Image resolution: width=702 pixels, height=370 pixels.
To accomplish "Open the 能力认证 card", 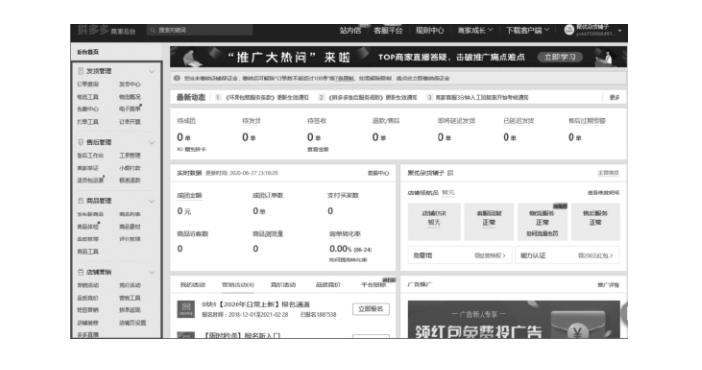I will pyautogui.click(x=567, y=255).
